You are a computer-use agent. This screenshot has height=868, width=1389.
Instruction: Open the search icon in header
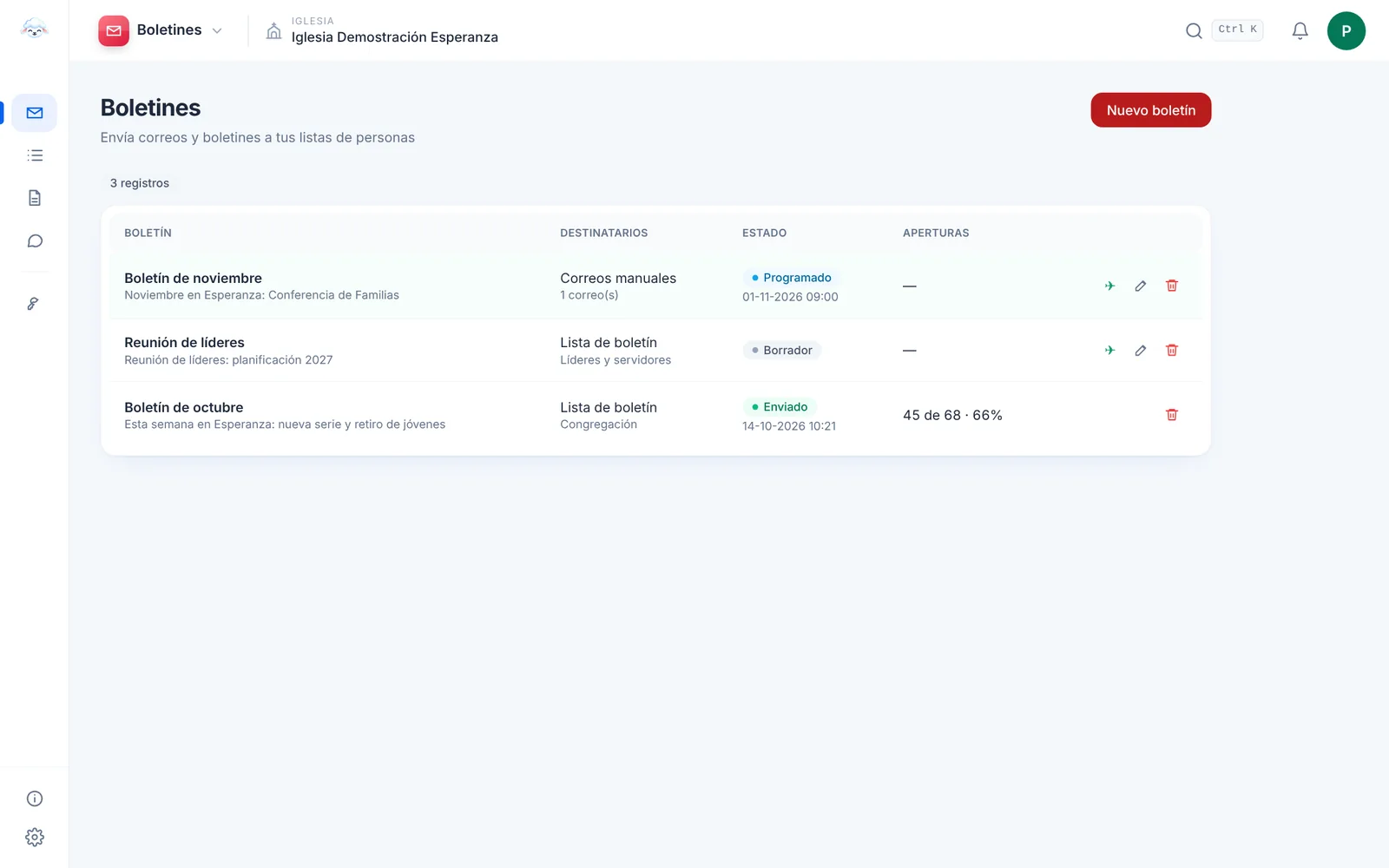(1194, 30)
